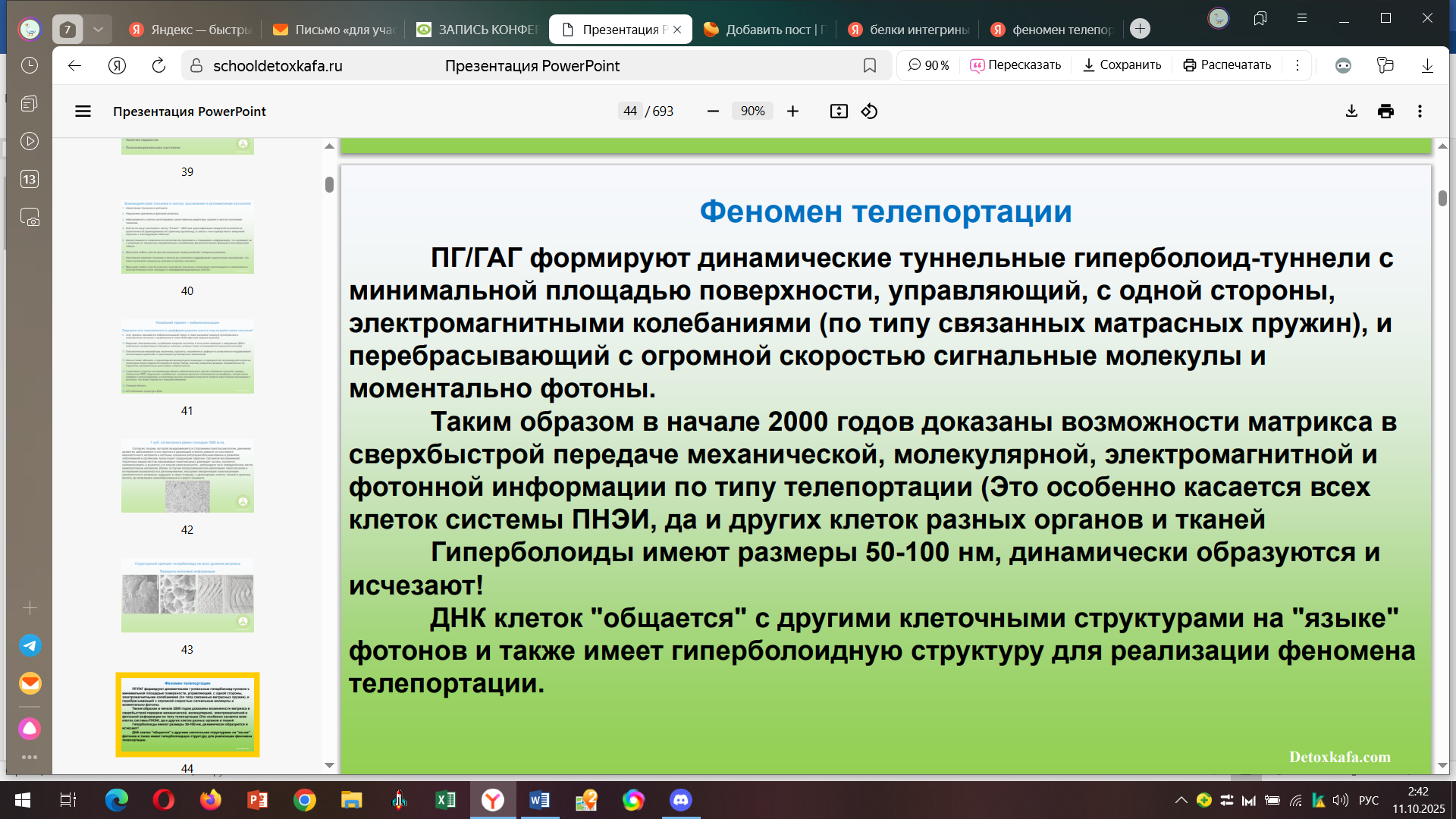Toggle the PDF thumbnail sidebar hamburger

pyautogui.click(x=83, y=111)
